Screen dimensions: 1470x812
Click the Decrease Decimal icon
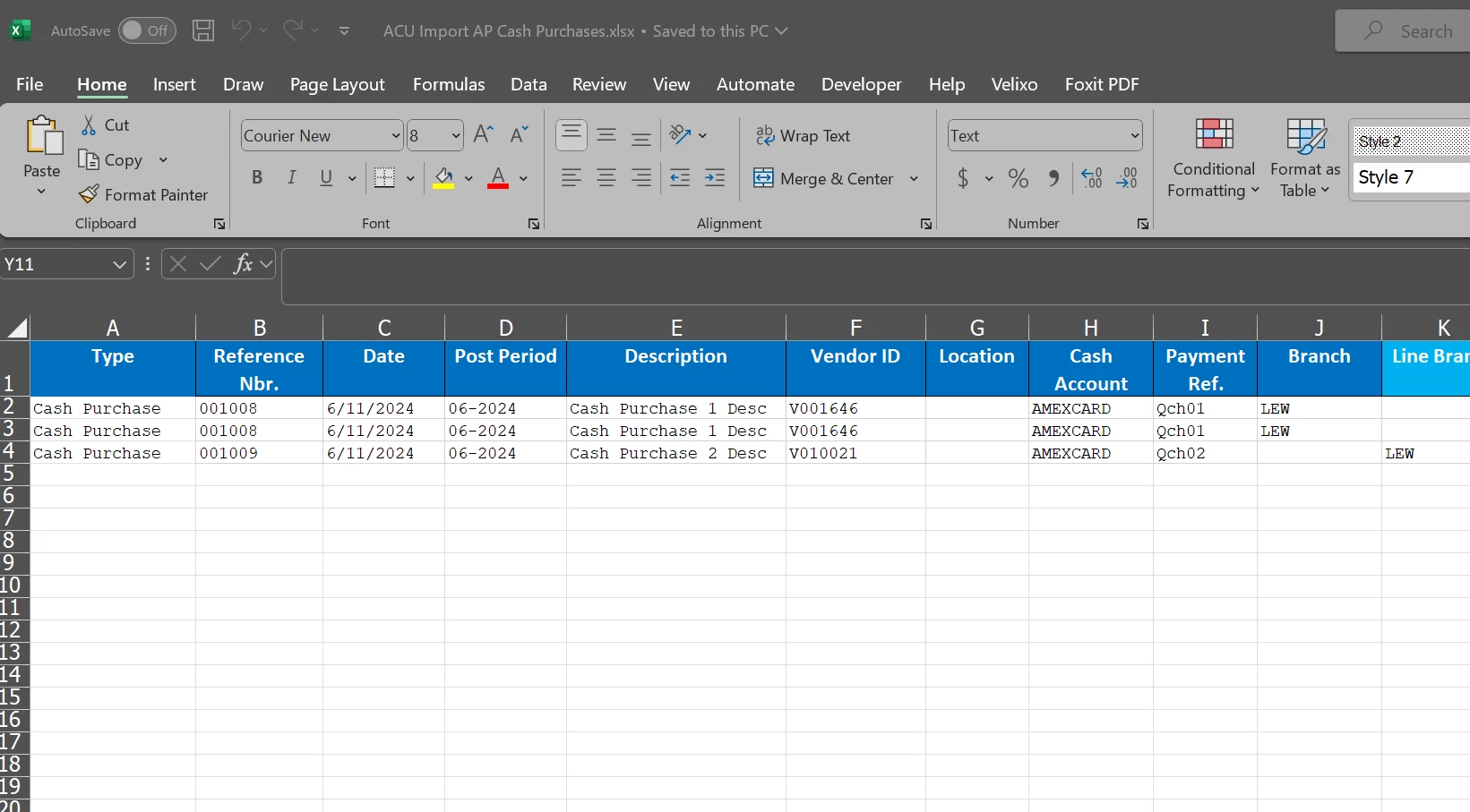(x=1127, y=178)
